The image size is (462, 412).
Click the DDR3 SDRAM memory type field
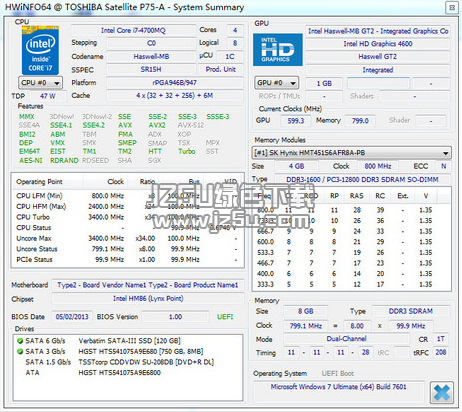411,311
